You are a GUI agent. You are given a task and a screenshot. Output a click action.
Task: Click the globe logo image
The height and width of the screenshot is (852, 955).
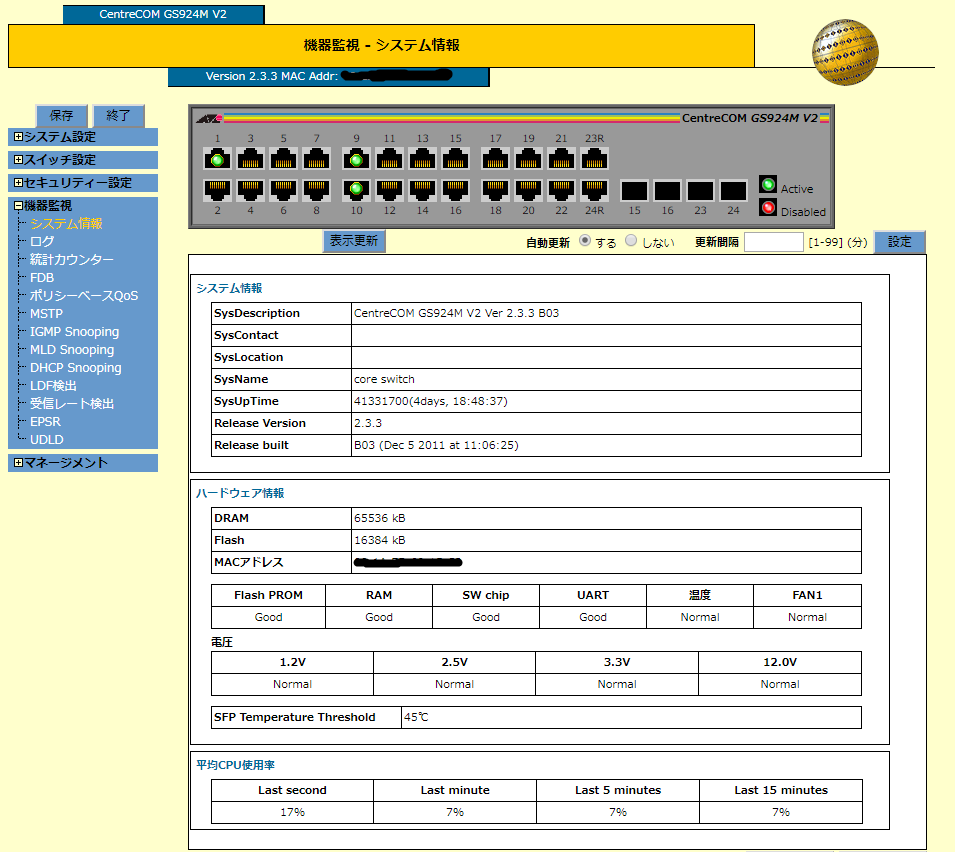[845, 52]
